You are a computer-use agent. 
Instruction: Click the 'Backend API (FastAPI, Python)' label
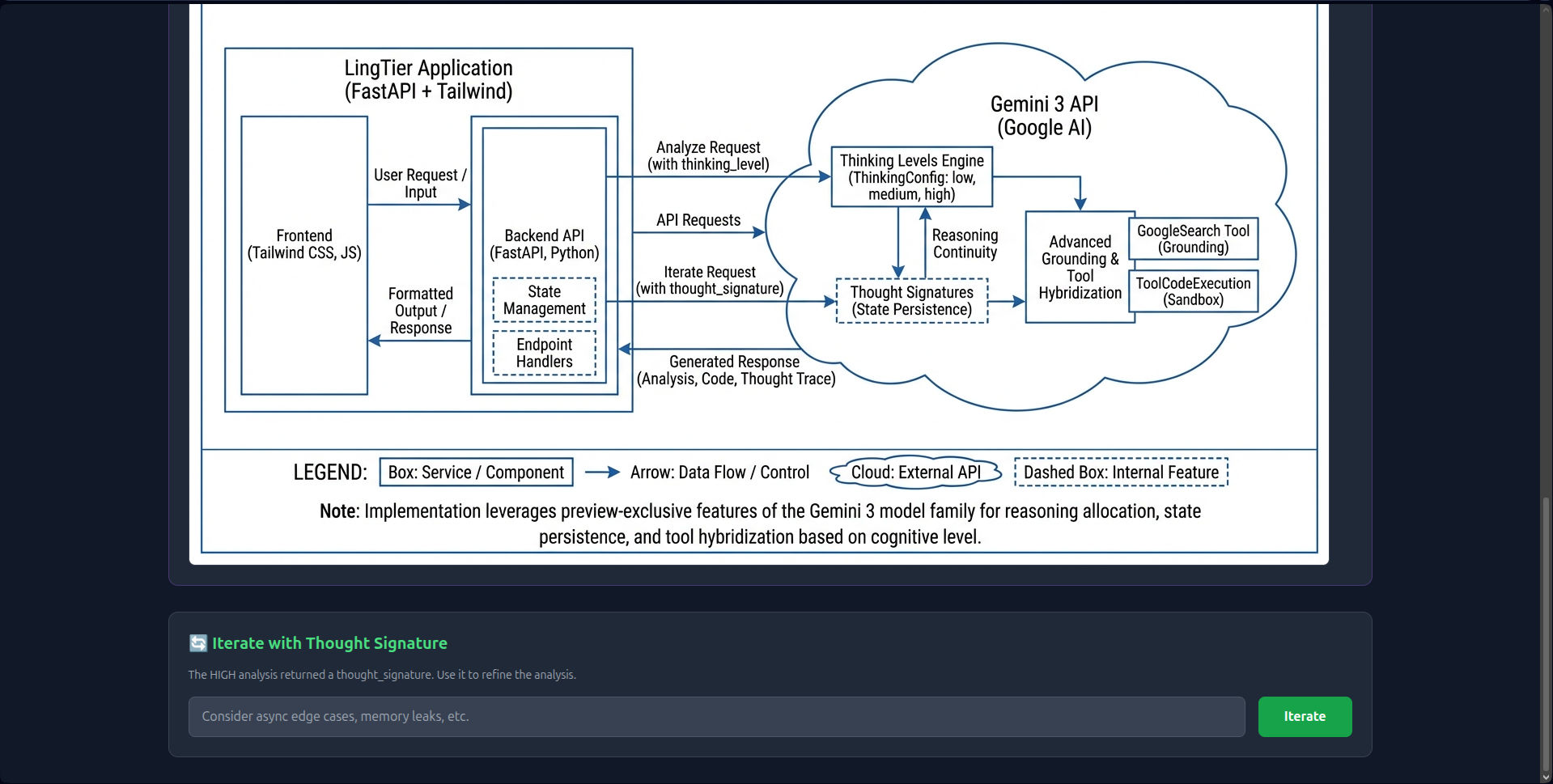point(545,244)
